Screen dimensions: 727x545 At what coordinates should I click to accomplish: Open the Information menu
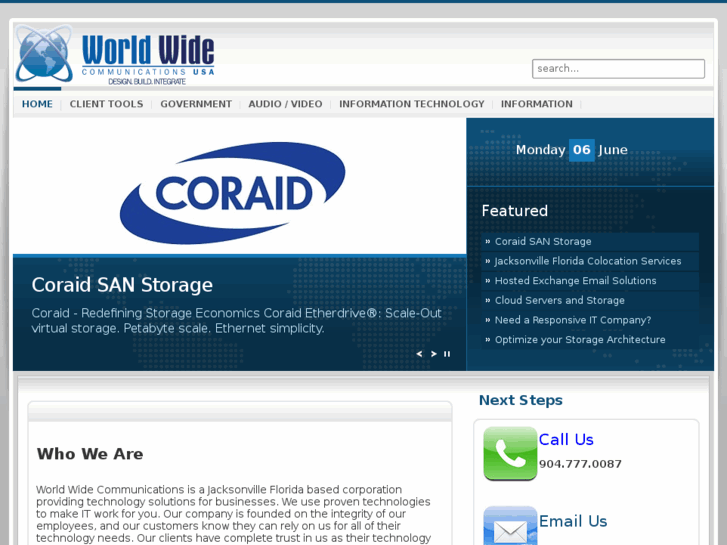point(536,104)
